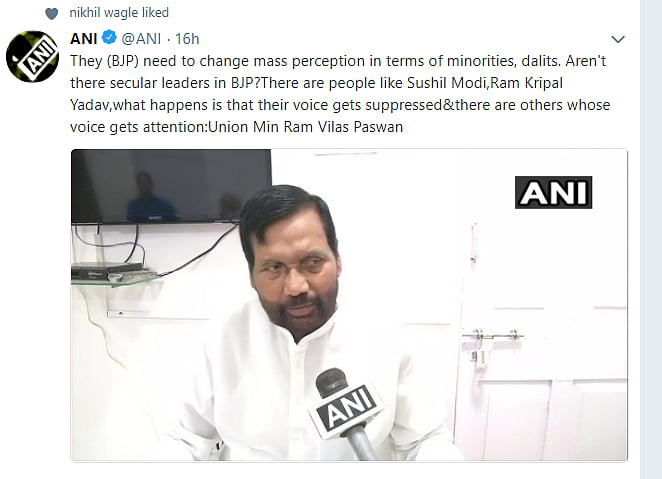
Task: Expand the tweet options chevron
Action: 617,39
